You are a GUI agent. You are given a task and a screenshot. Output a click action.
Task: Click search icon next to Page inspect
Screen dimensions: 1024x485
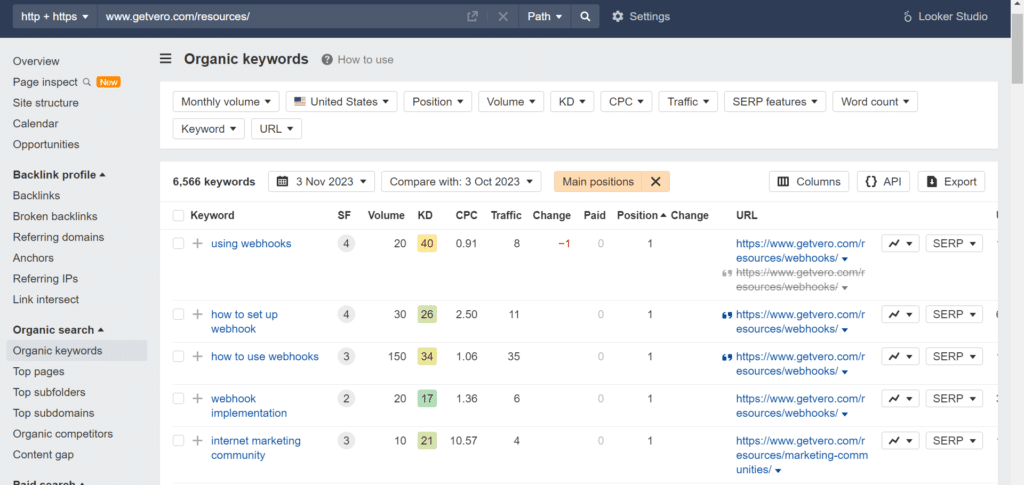click(86, 82)
